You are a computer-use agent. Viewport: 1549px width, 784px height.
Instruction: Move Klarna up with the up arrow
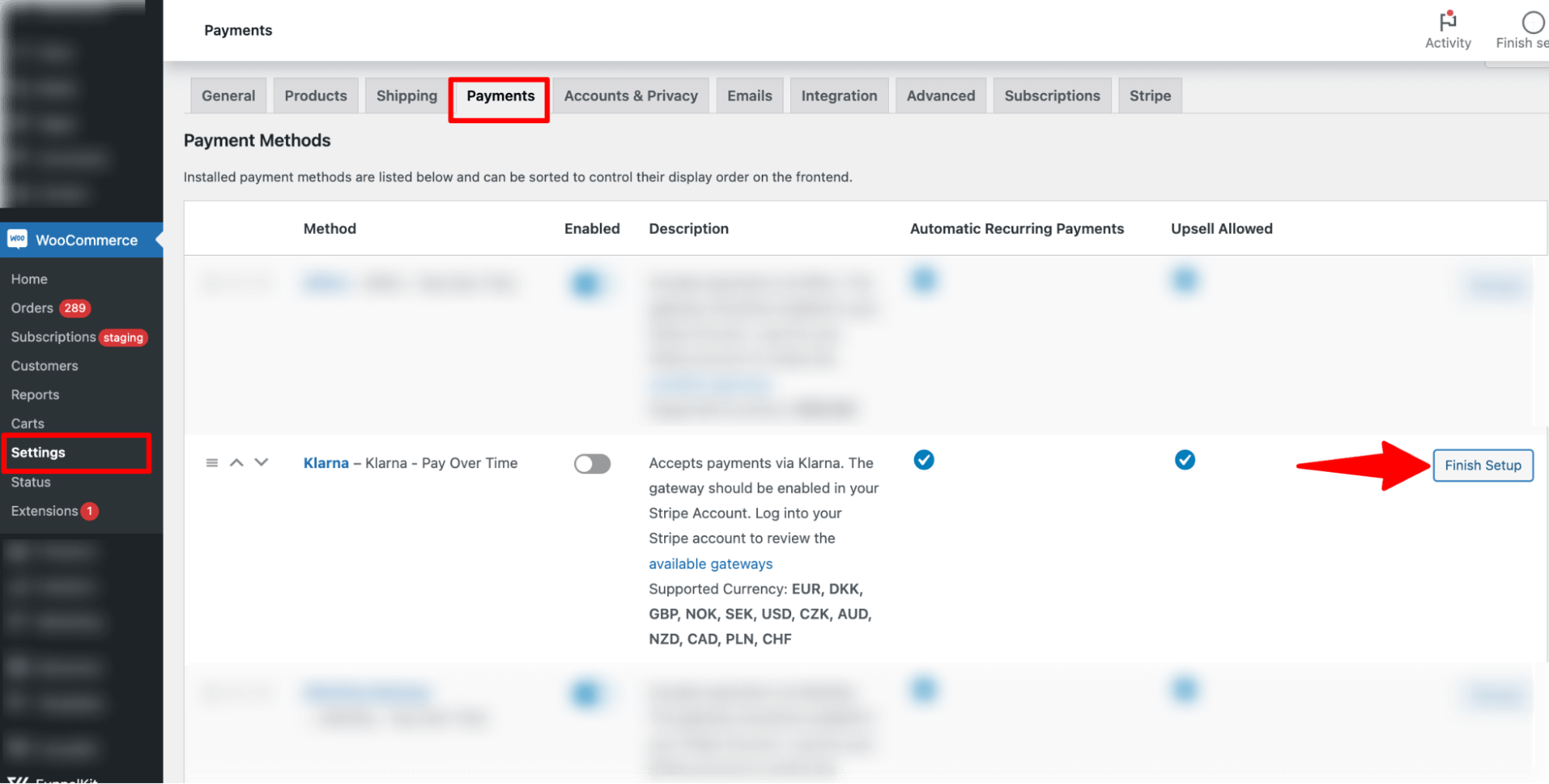(237, 462)
